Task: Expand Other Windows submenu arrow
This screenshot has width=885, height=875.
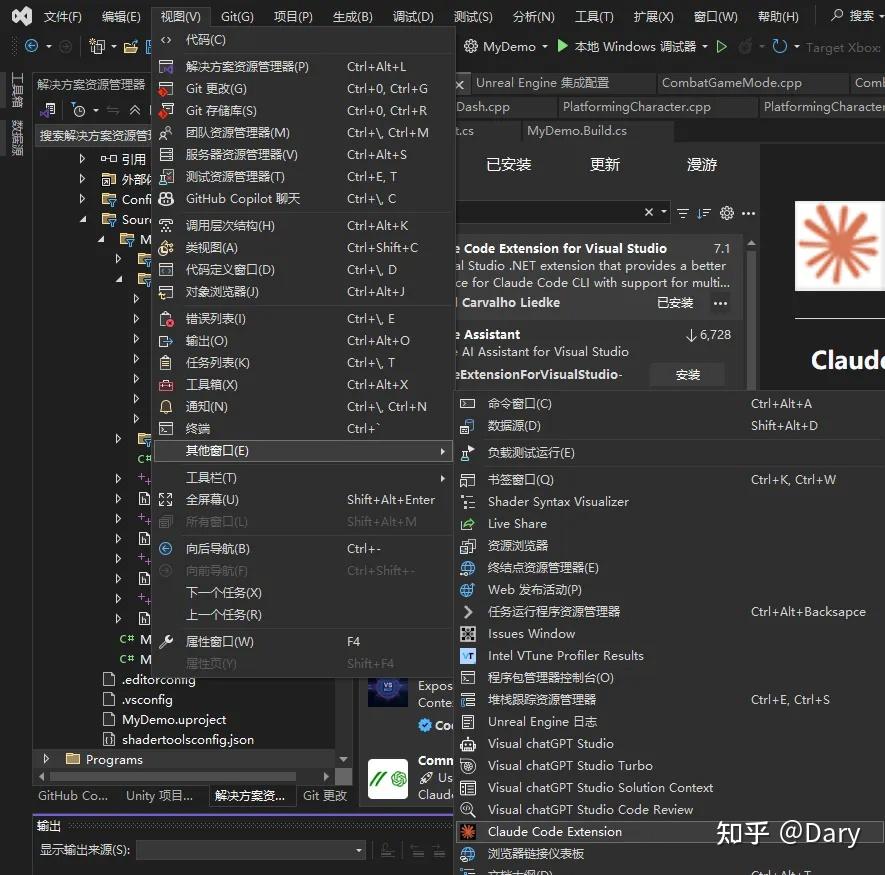Action: pos(442,452)
